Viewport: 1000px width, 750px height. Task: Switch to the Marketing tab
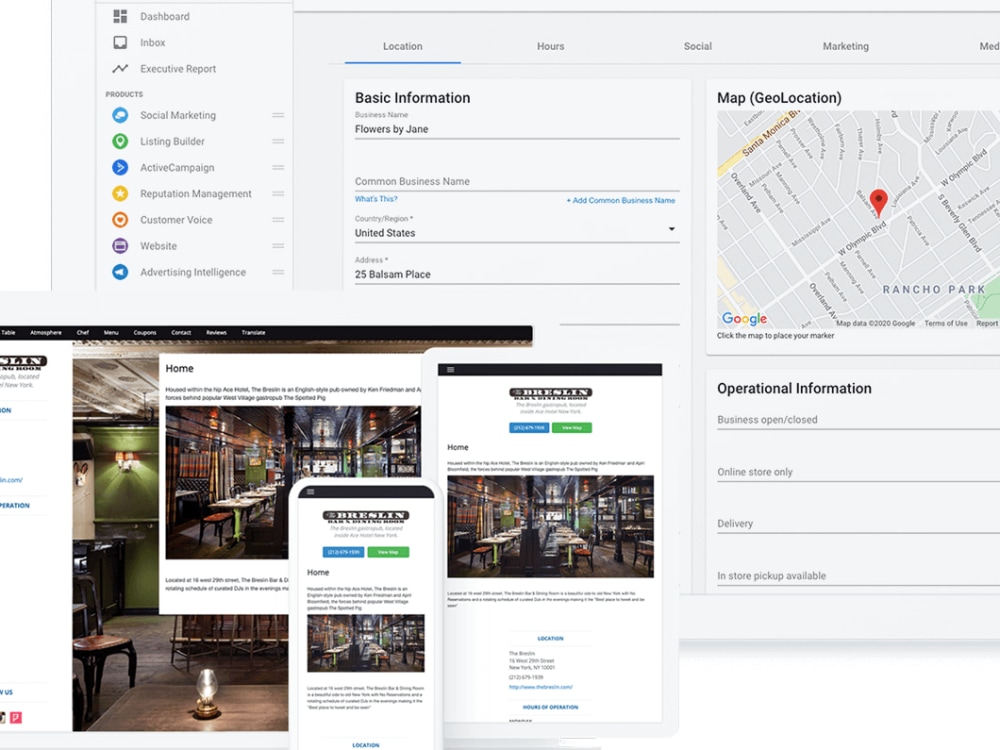[846, 46]
